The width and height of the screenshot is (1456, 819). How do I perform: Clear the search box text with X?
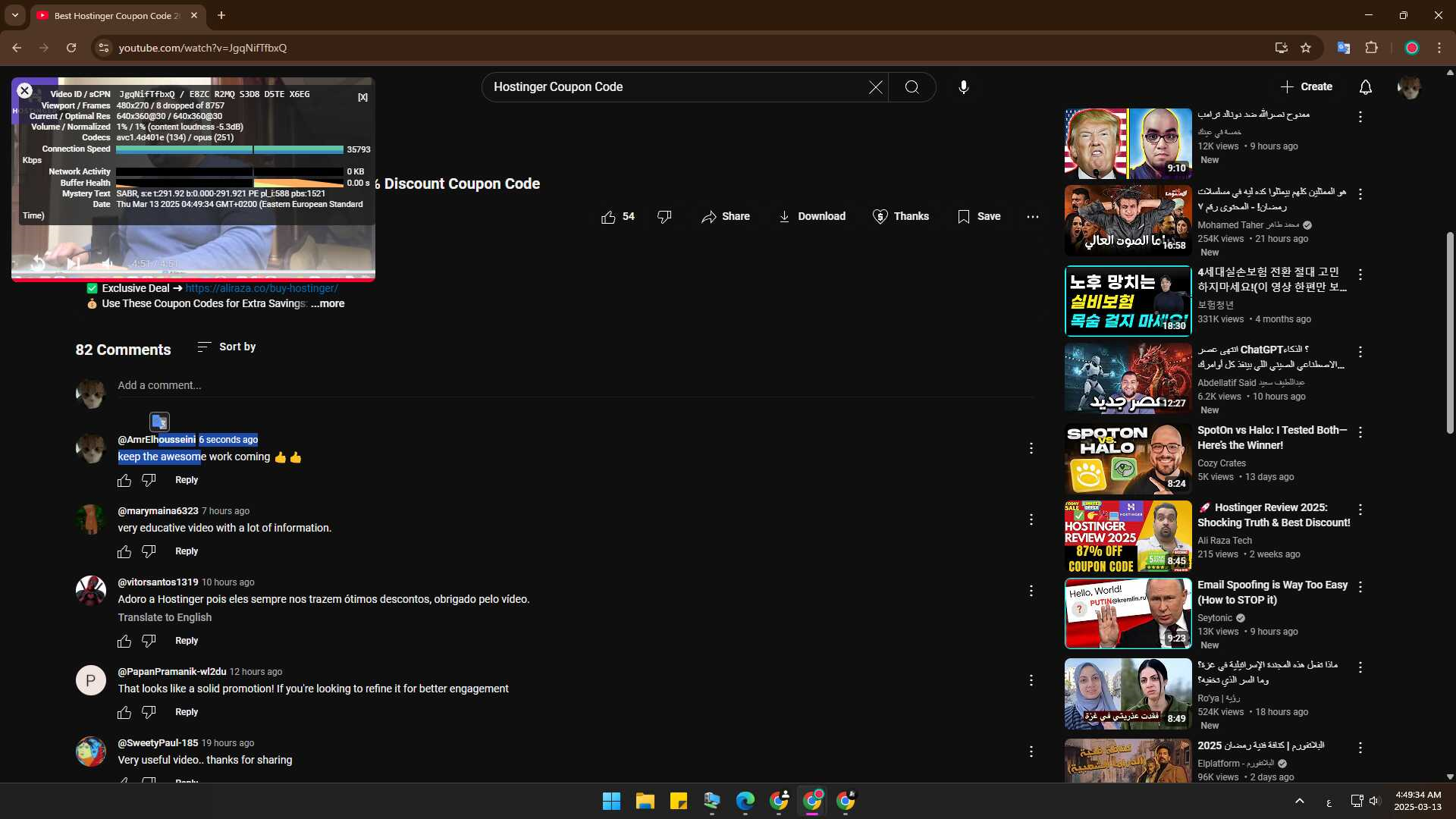(x=875, y=87)
